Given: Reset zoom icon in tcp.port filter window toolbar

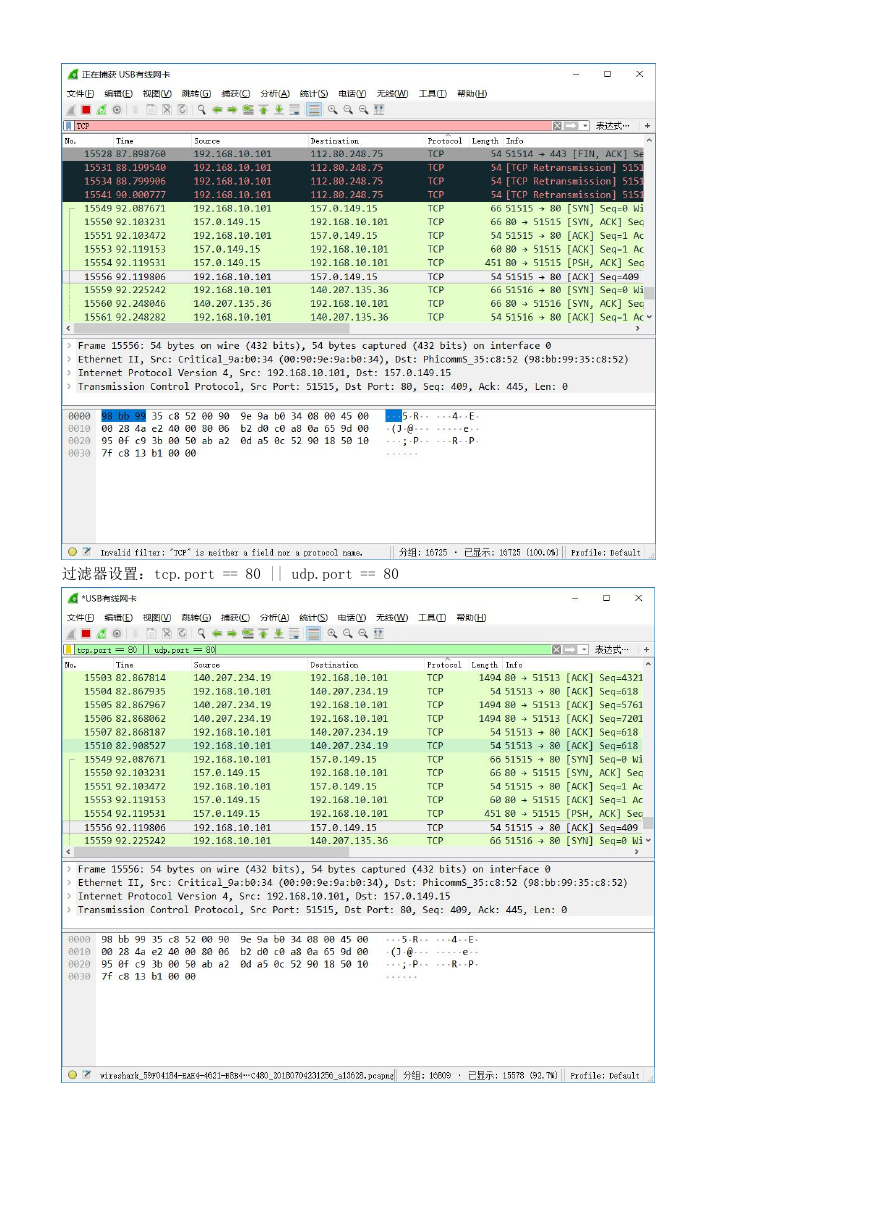Looking at the screenshot, I should (362, 633).
